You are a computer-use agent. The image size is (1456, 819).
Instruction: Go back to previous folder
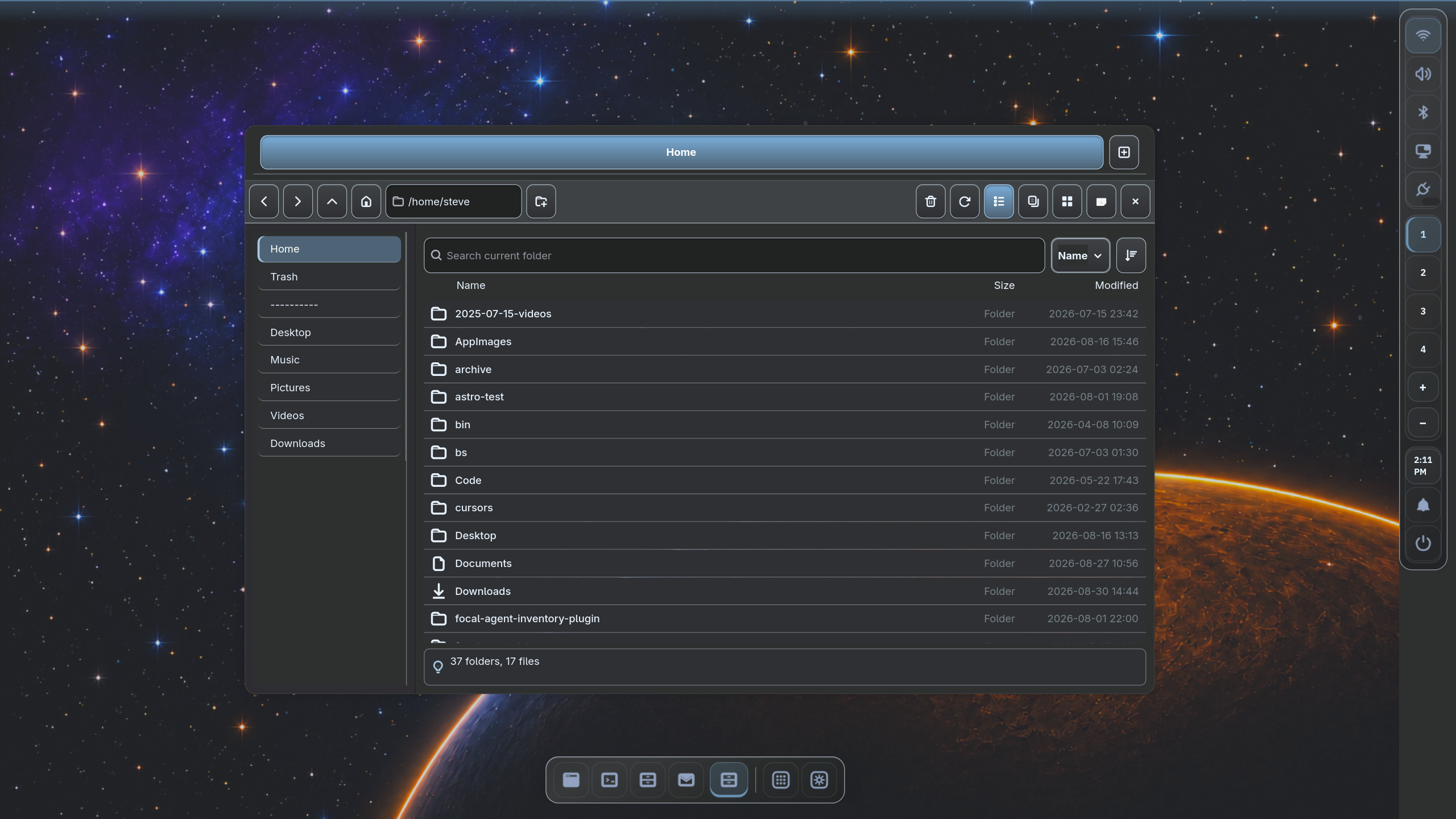point(264,201)
